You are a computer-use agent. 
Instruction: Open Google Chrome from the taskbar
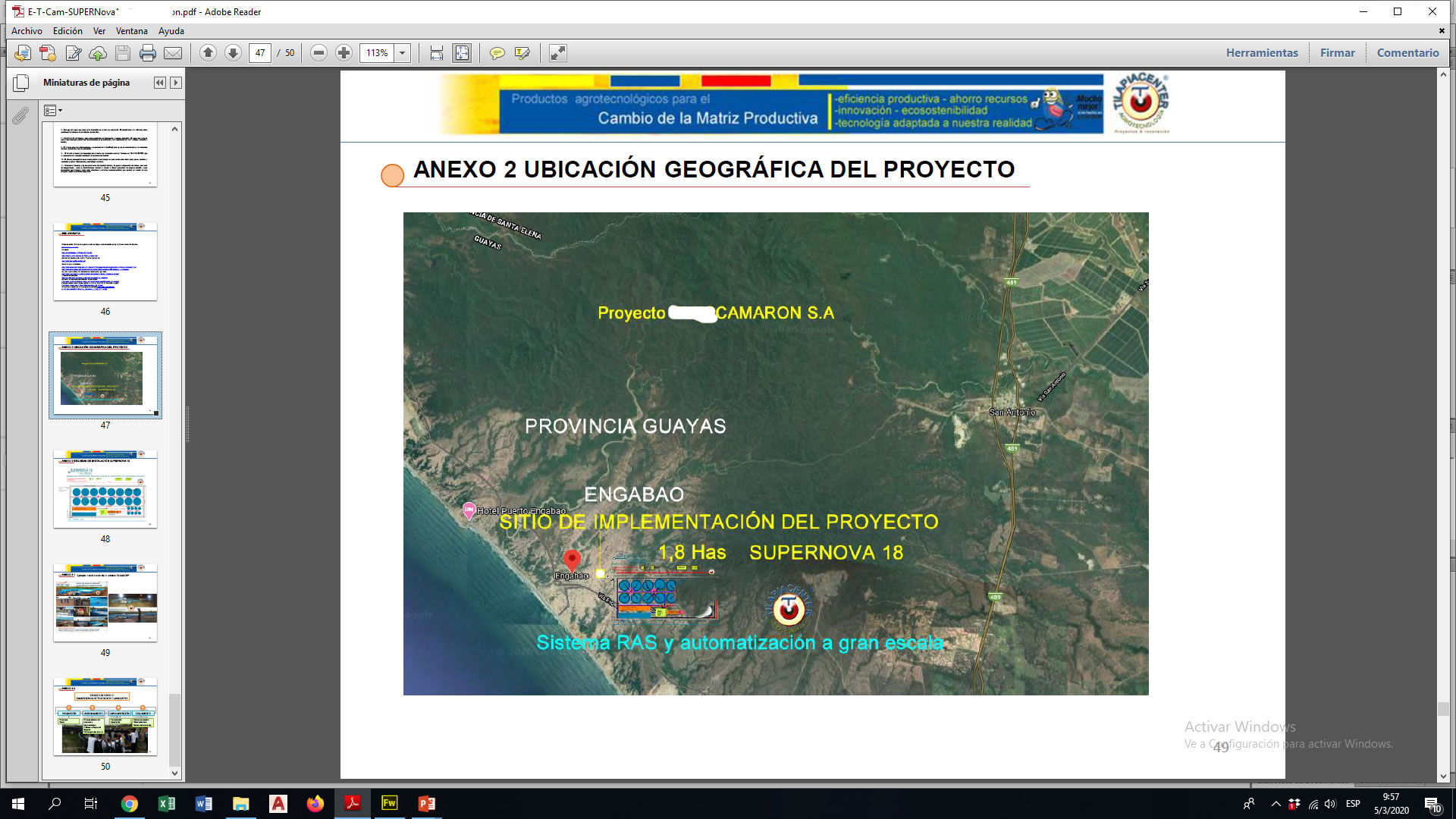click(x=130, y=804)
